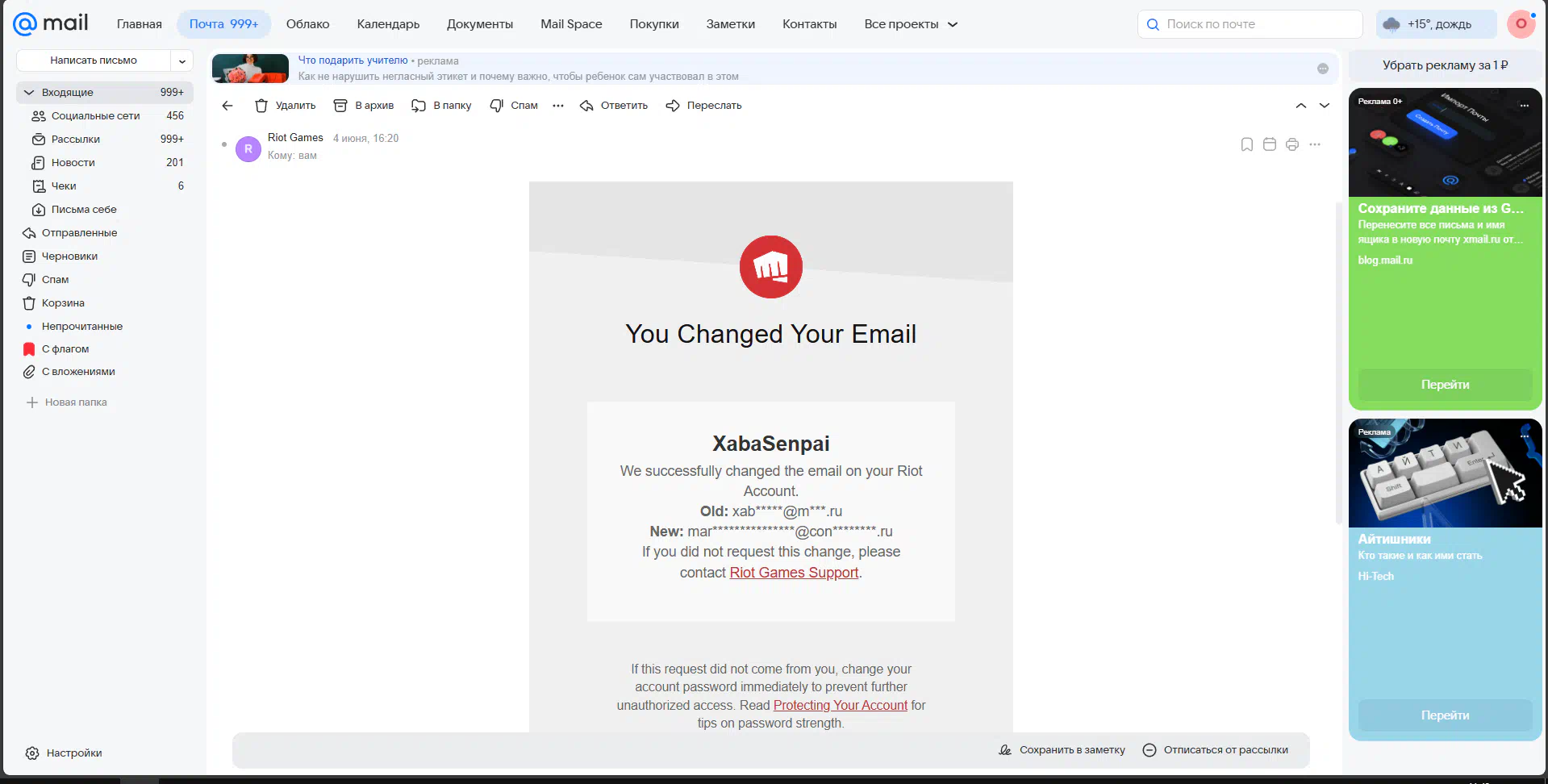Go to the Главная tab
Viewport: 1548px width, 784px height.
[x=140, y=24]
